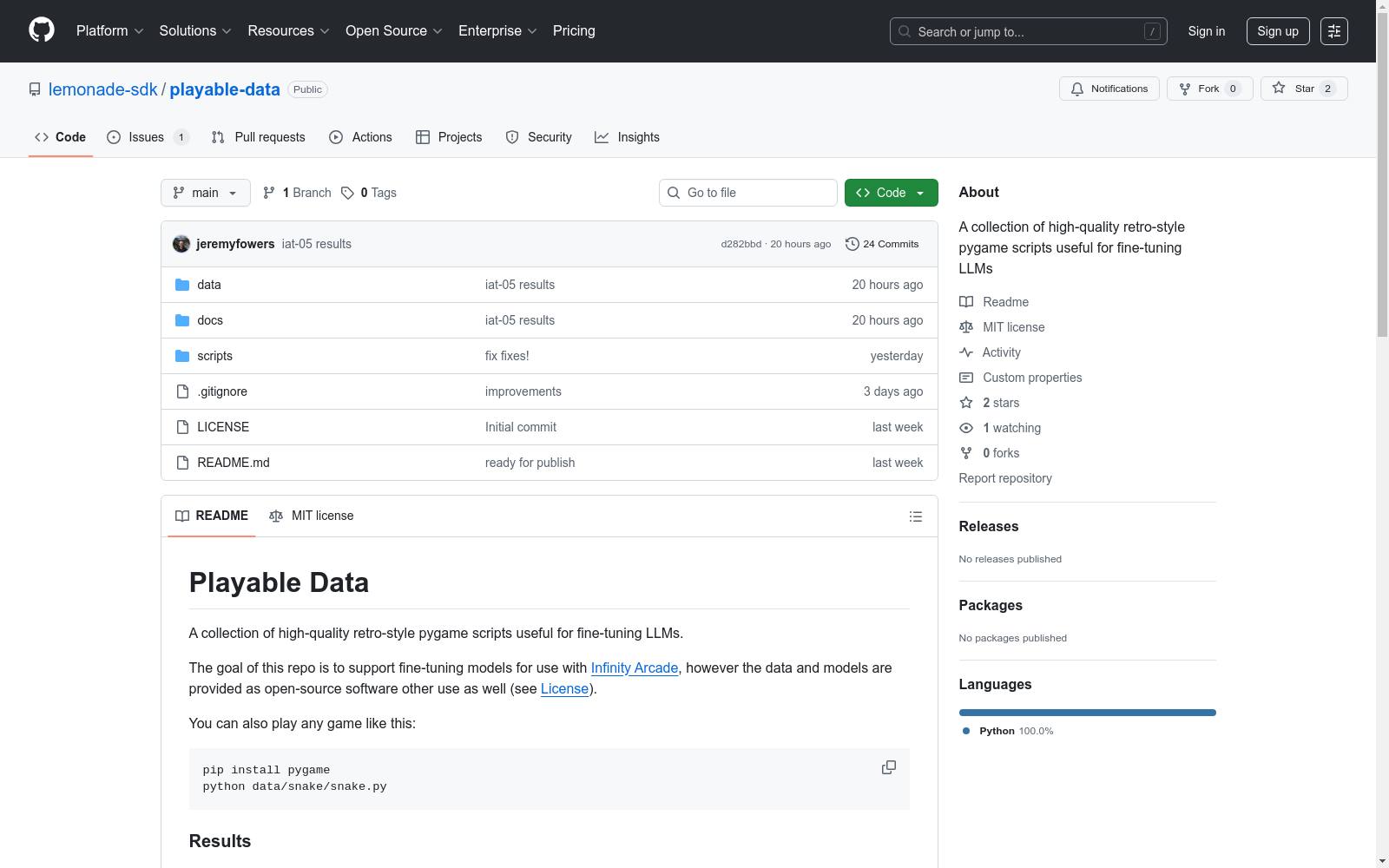Open the 24 Commits history link
The height and width of the screenshot is (868, 1389).
coord(882,244)
